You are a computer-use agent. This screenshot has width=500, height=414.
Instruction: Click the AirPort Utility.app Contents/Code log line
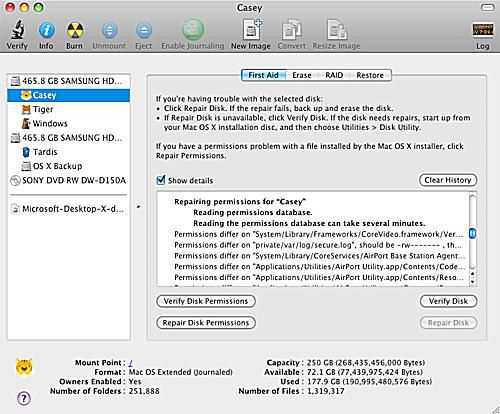[x=319, y=267]
